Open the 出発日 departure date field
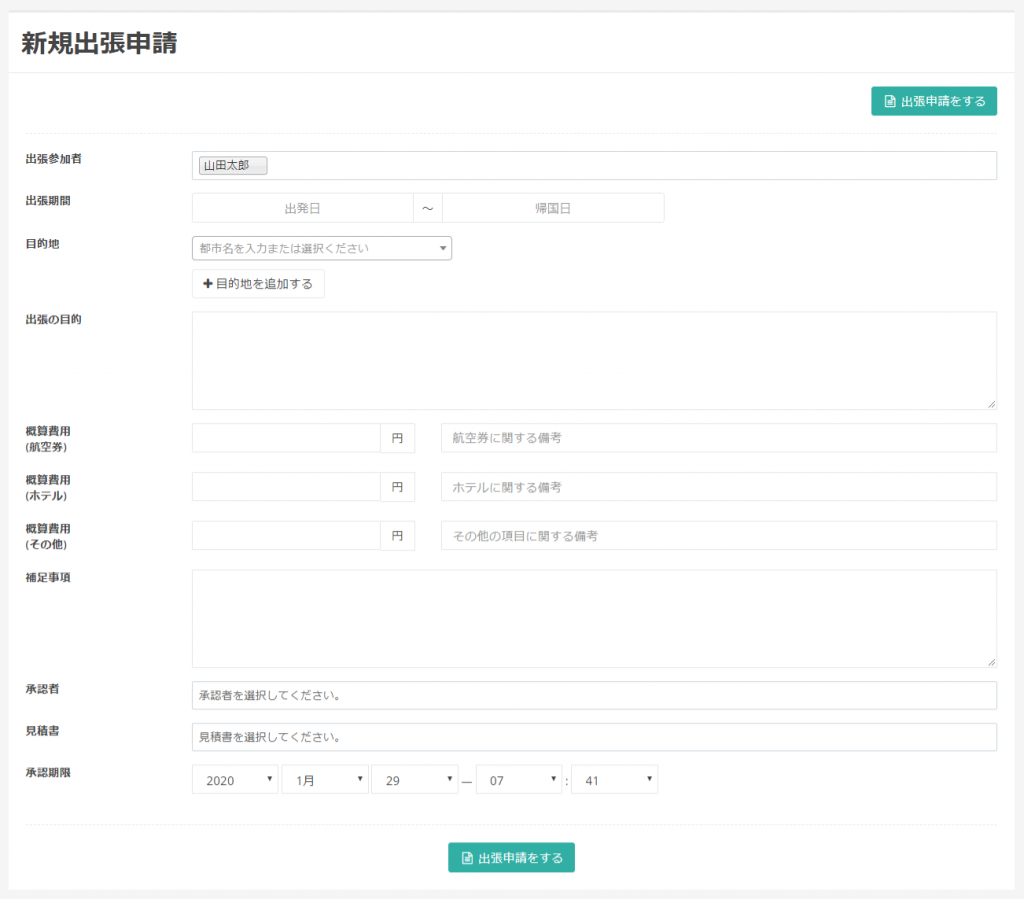This screenshot has height=899, width=1024. (302, 208)
